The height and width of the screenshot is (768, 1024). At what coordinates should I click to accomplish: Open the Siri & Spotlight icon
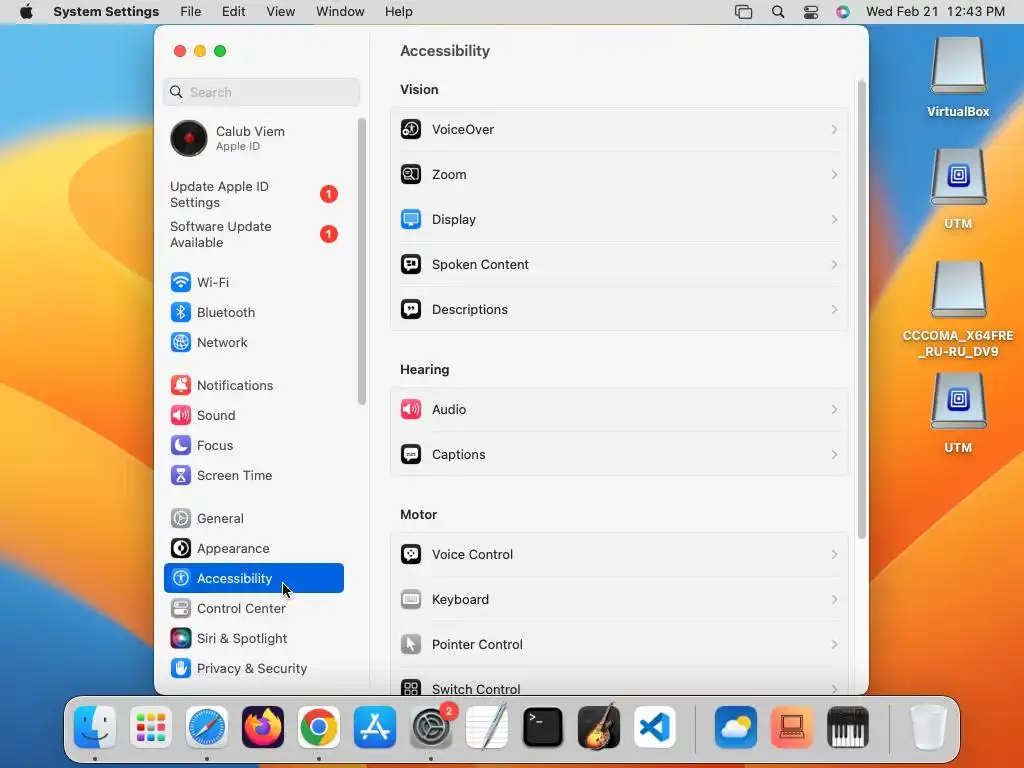(181, 639)
